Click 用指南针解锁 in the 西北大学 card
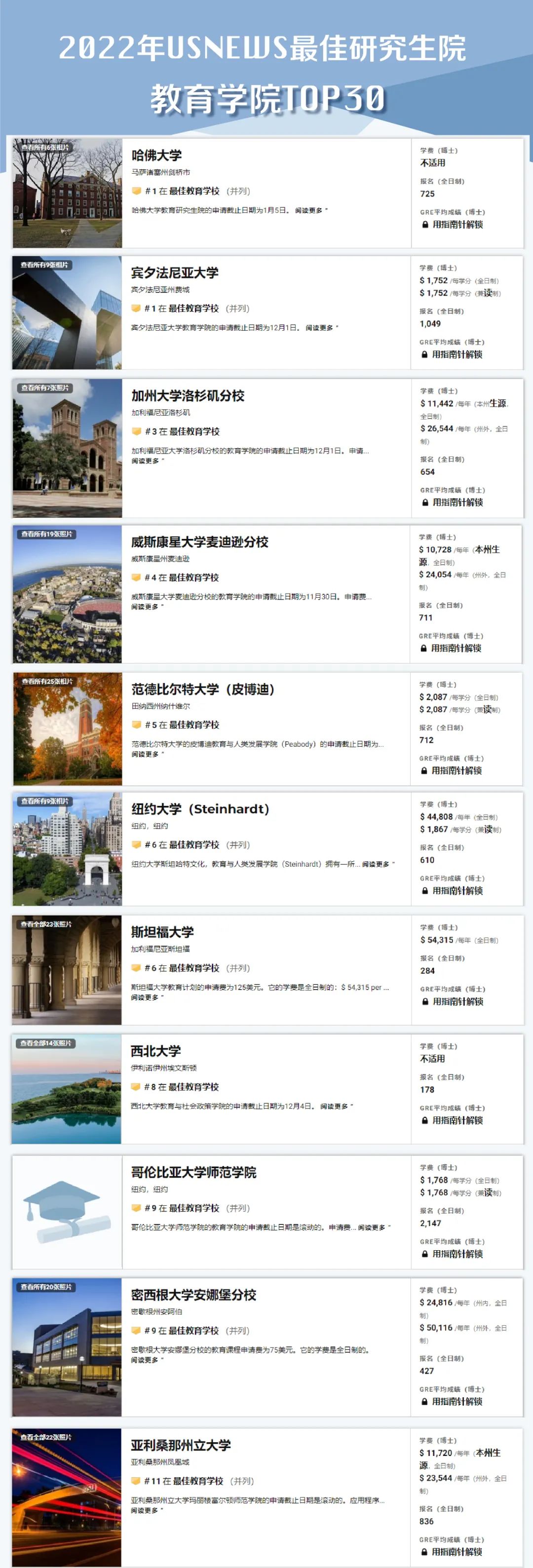This screenshot has width=533, height=1568. 457,1120
